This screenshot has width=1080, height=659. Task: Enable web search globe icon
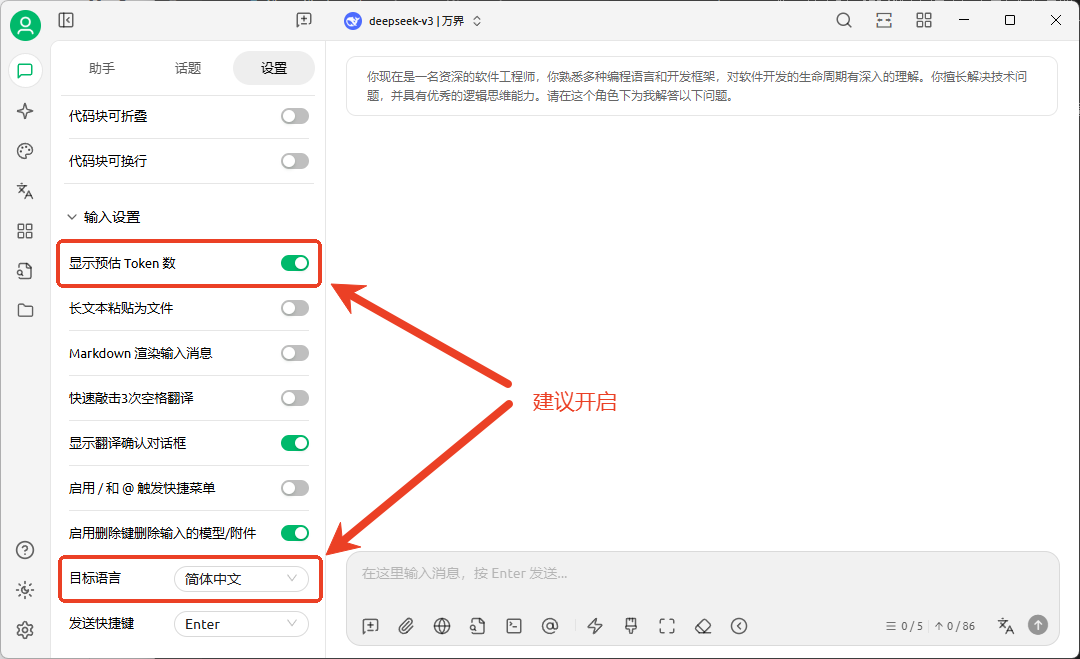pos(442,626)
